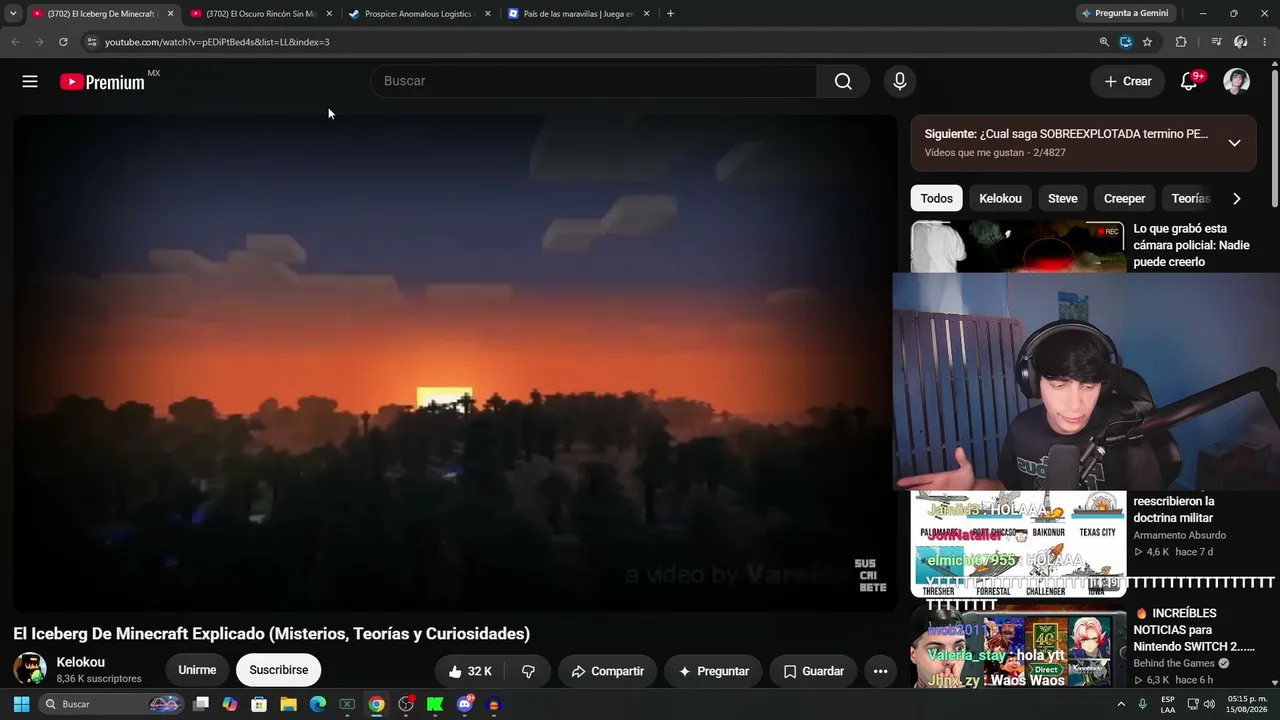The image size is (1280, 720).
Task: Dislike the video with thumbs-down
Action: pyautogui.click(x=528, y=671)
